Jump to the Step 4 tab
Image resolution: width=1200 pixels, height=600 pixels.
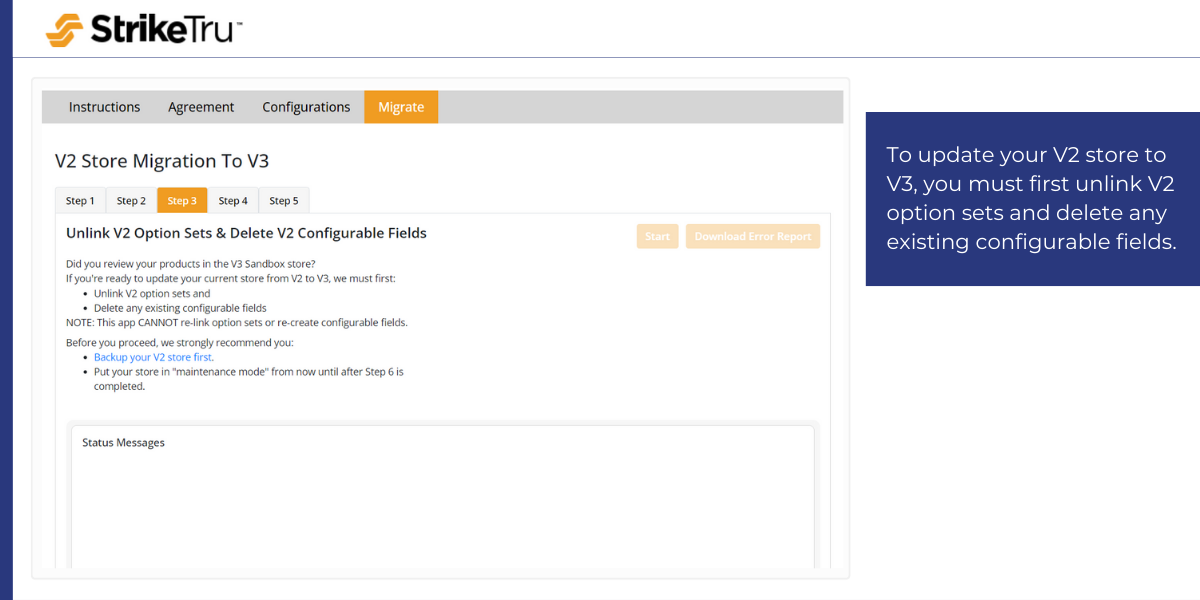click(x=233, y=201)
